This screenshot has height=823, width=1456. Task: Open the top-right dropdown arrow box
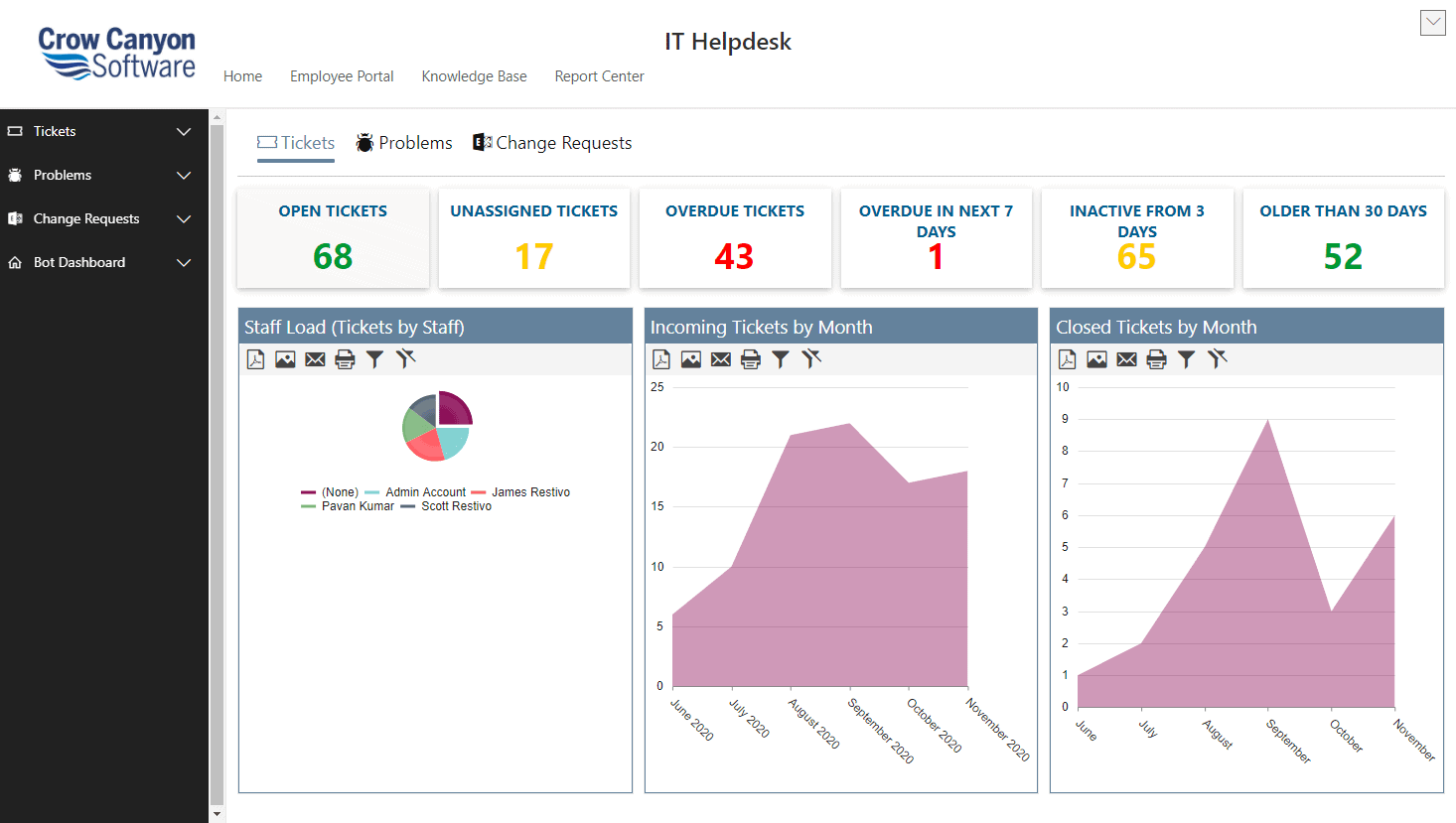[x=1433, y=23]
